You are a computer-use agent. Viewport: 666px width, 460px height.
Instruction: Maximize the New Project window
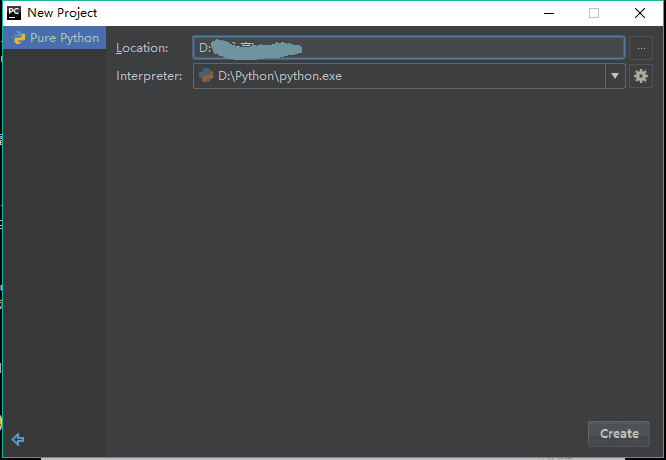coord(594,13)
